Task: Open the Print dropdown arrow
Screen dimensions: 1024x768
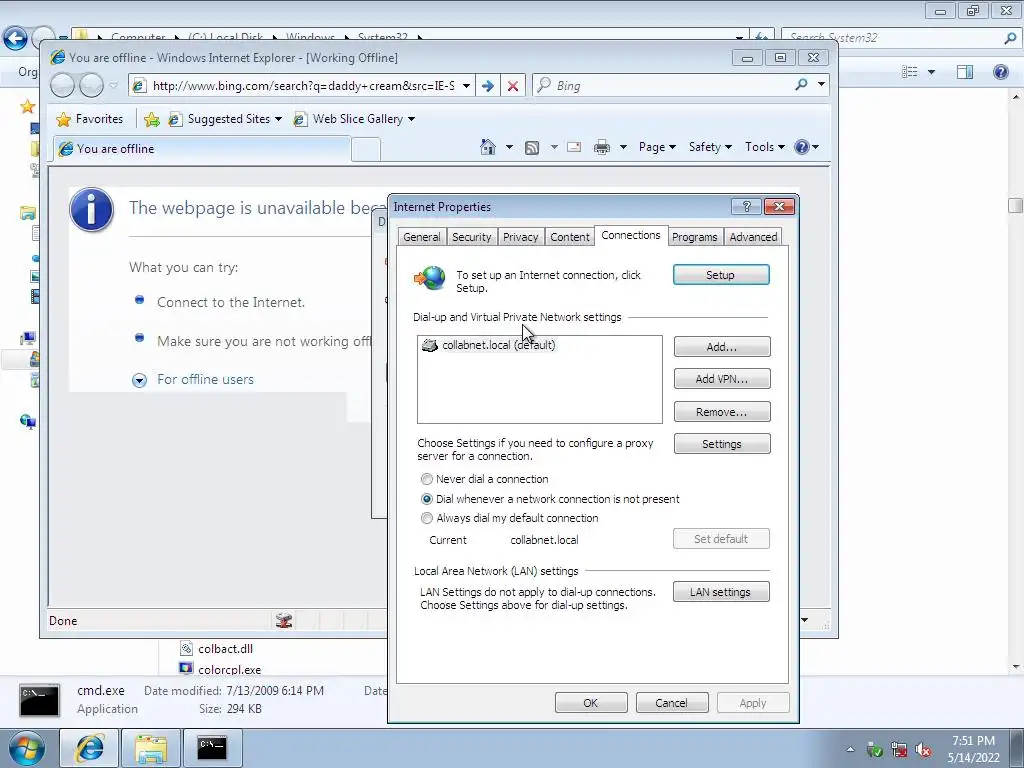Action: 623,147
